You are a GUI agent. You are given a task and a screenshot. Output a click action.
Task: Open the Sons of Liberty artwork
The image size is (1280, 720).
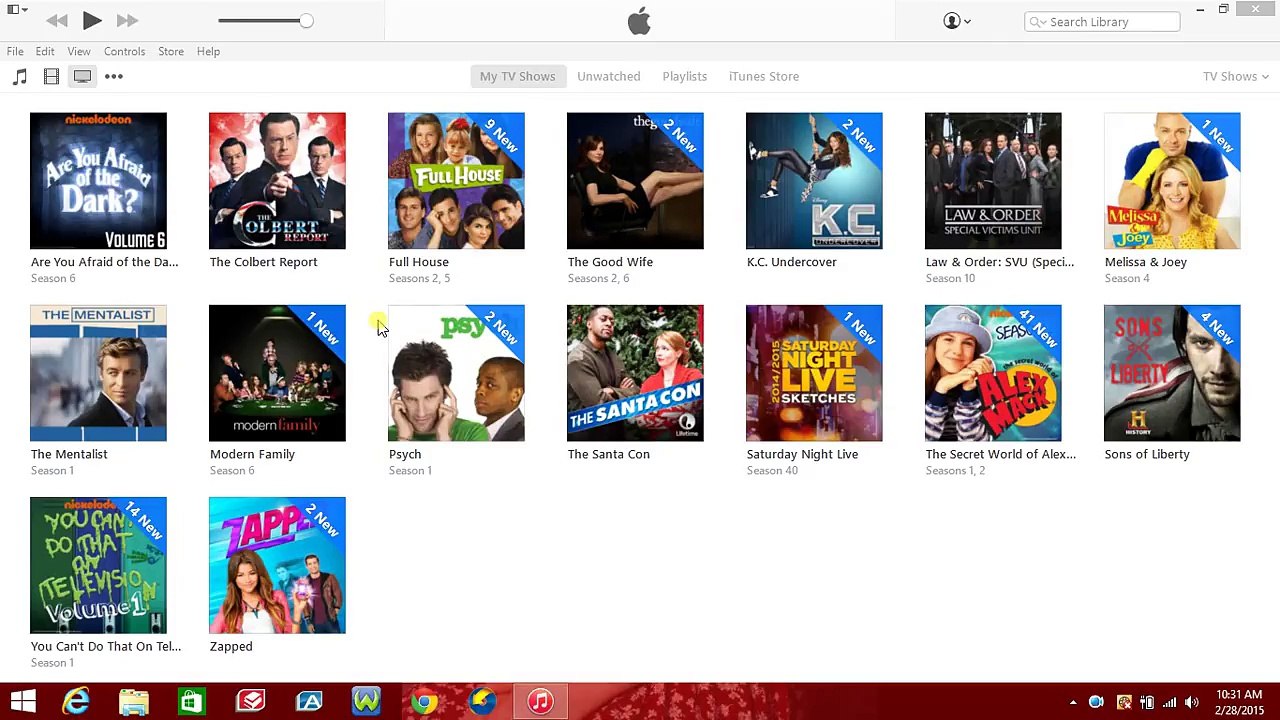1172,373
